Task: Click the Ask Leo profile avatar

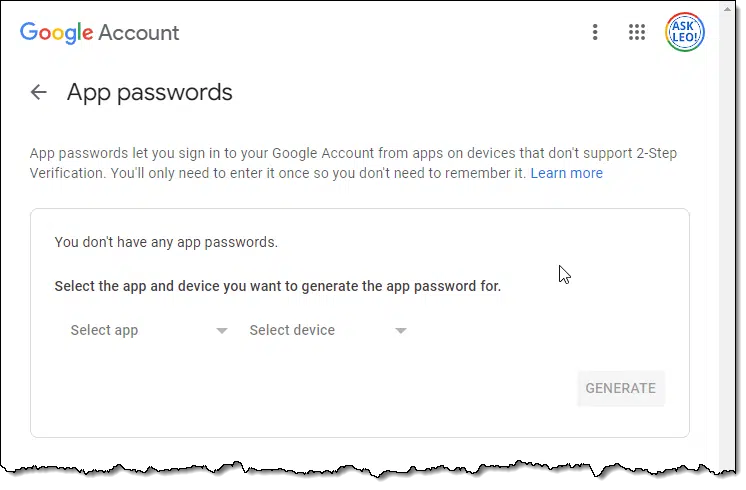Action: [685, 32]
